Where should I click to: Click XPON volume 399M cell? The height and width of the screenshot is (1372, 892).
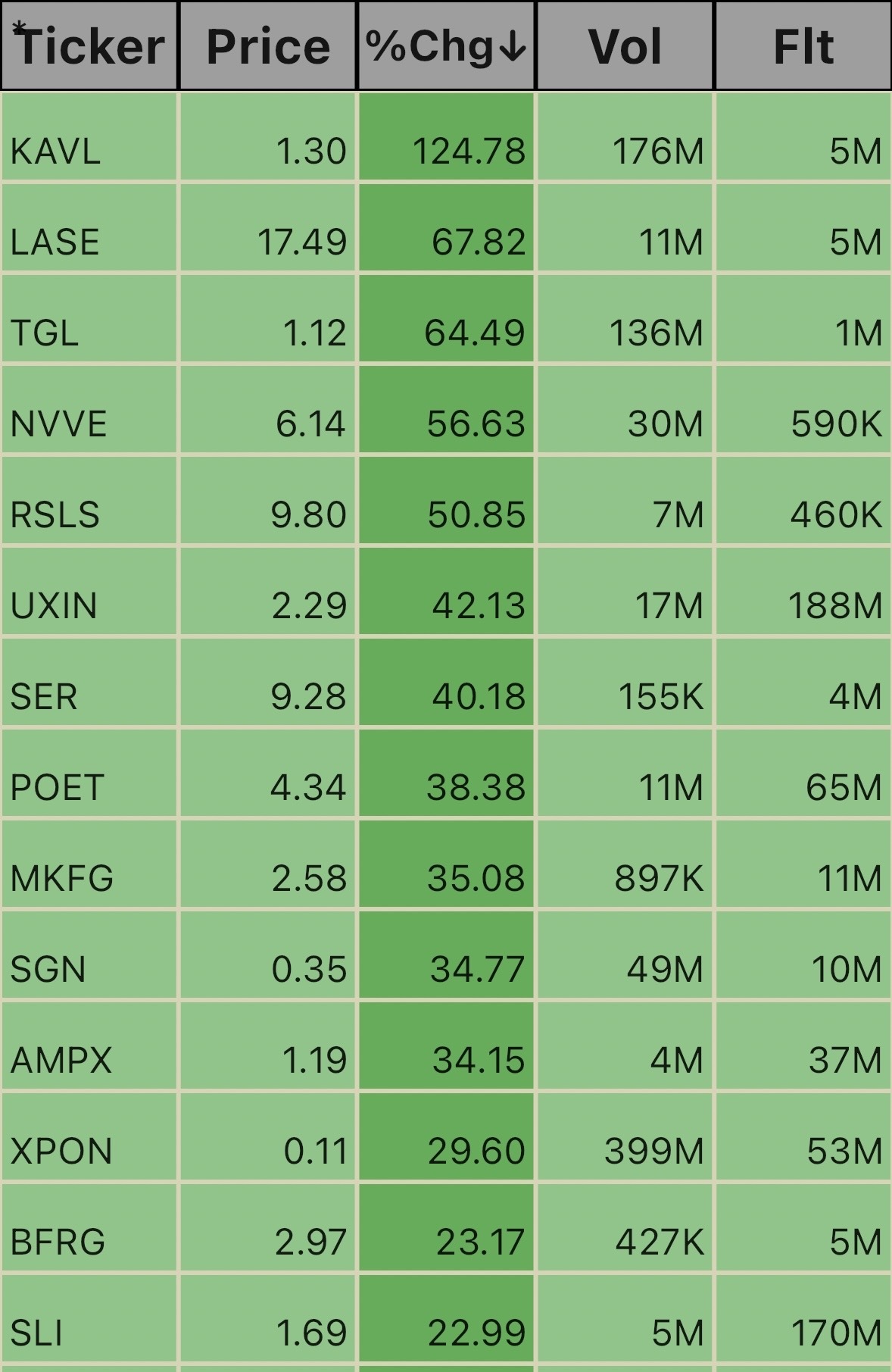point(625,1137)
